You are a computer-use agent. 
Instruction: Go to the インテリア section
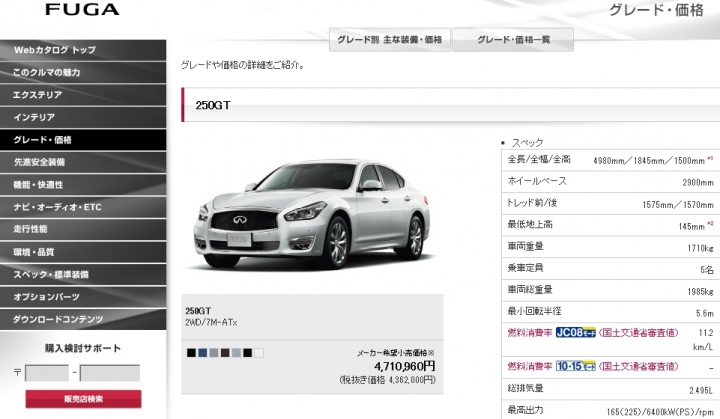click(83, 118)
